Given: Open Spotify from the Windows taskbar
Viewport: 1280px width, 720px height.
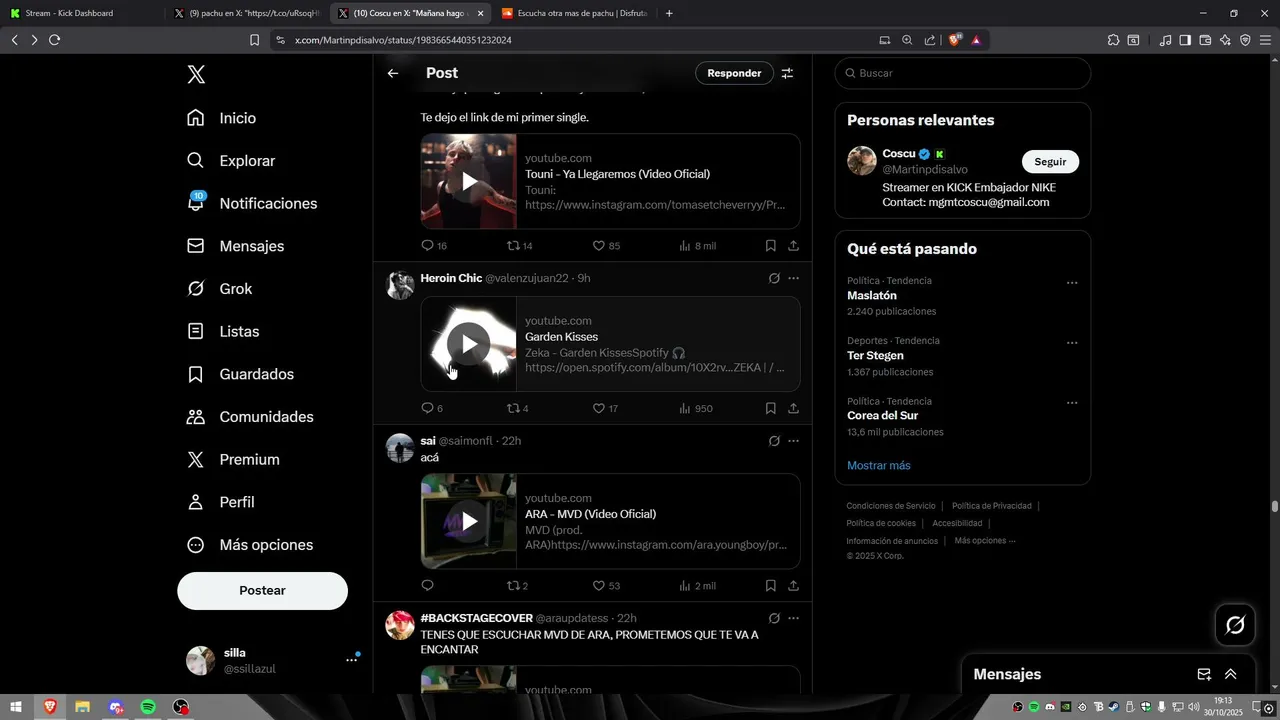Looking at the screenshot, I should tap(148, 707).
